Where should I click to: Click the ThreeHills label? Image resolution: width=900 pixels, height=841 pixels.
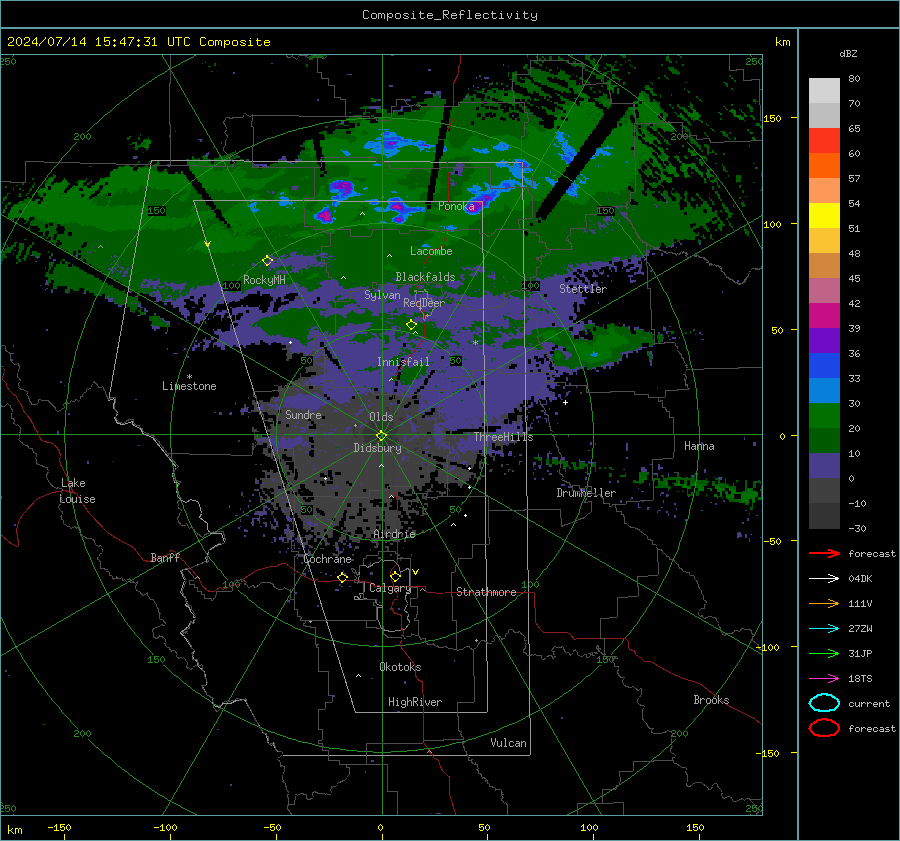[x=503, y=437]
